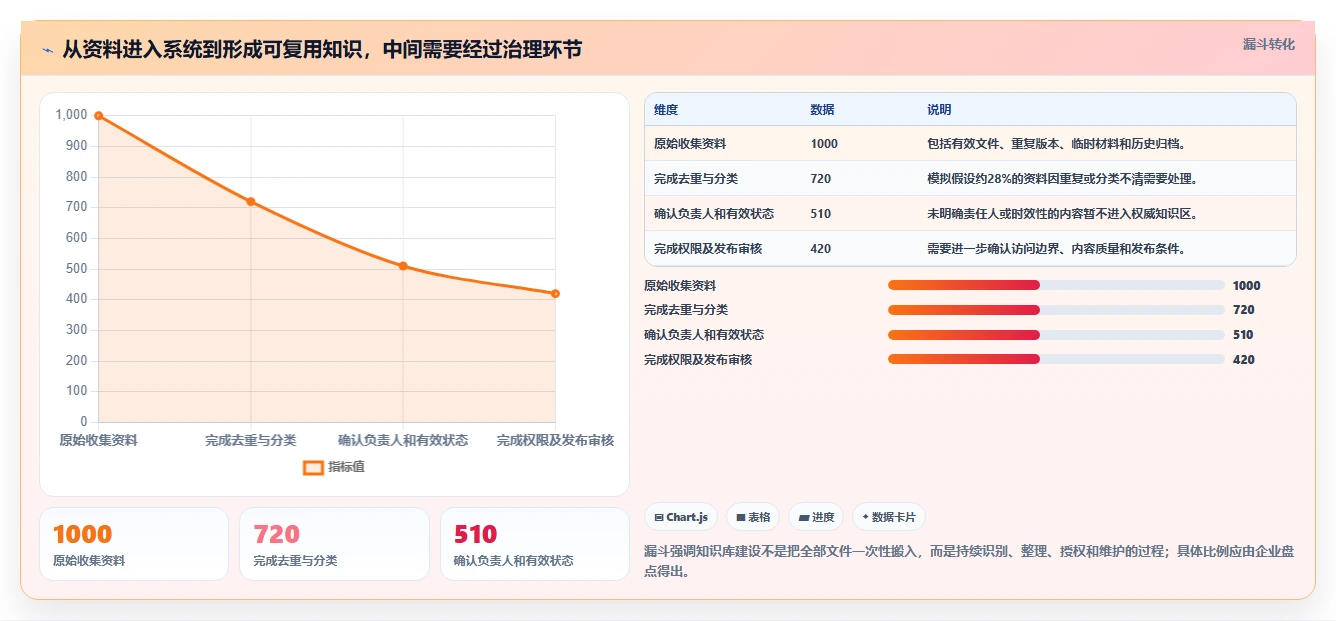This screenshot has width=1336, height=621.
Task: Click y-axis label 200
Action: [77, 361]
